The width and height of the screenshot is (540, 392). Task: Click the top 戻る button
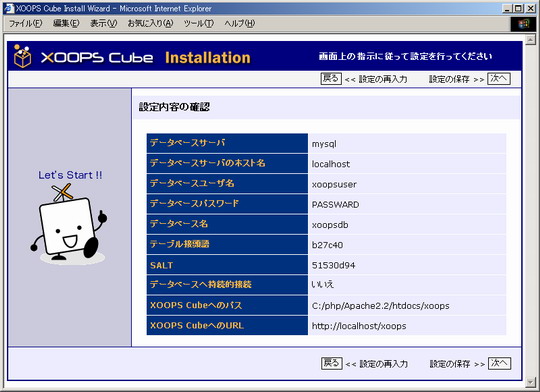click(331, 79)
